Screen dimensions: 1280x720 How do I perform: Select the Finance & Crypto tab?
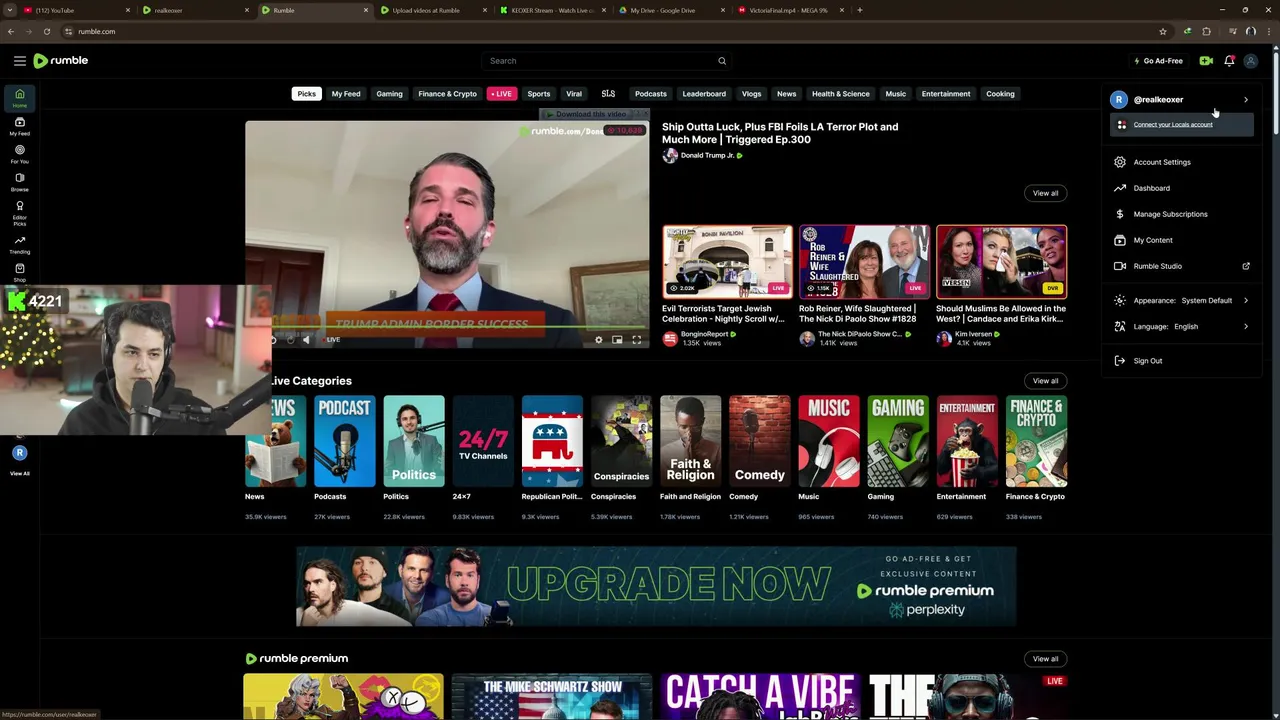pyautogui.click(x=447, y=94)
